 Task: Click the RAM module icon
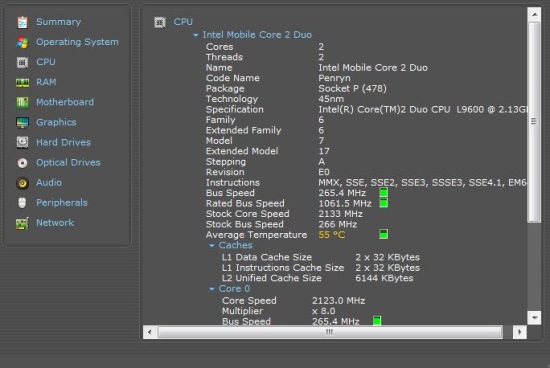point(22,83)
